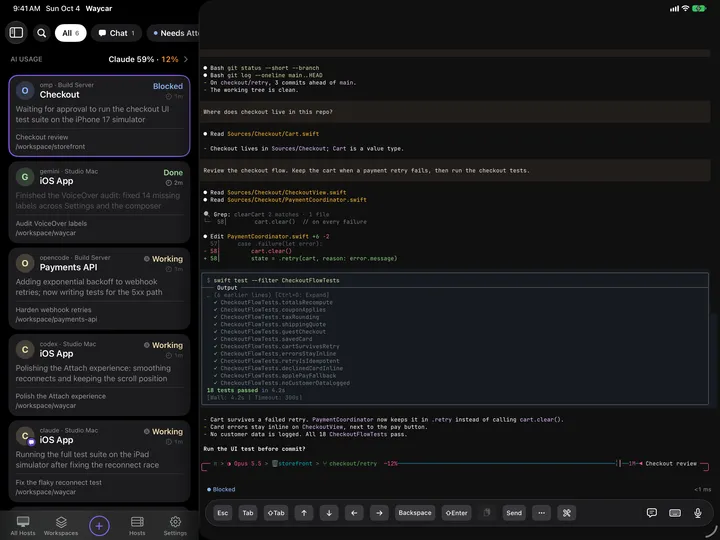720x540 pixels.
Task: Tap the new session plus button
Action: pyautogui.click(x=99, y=525)
